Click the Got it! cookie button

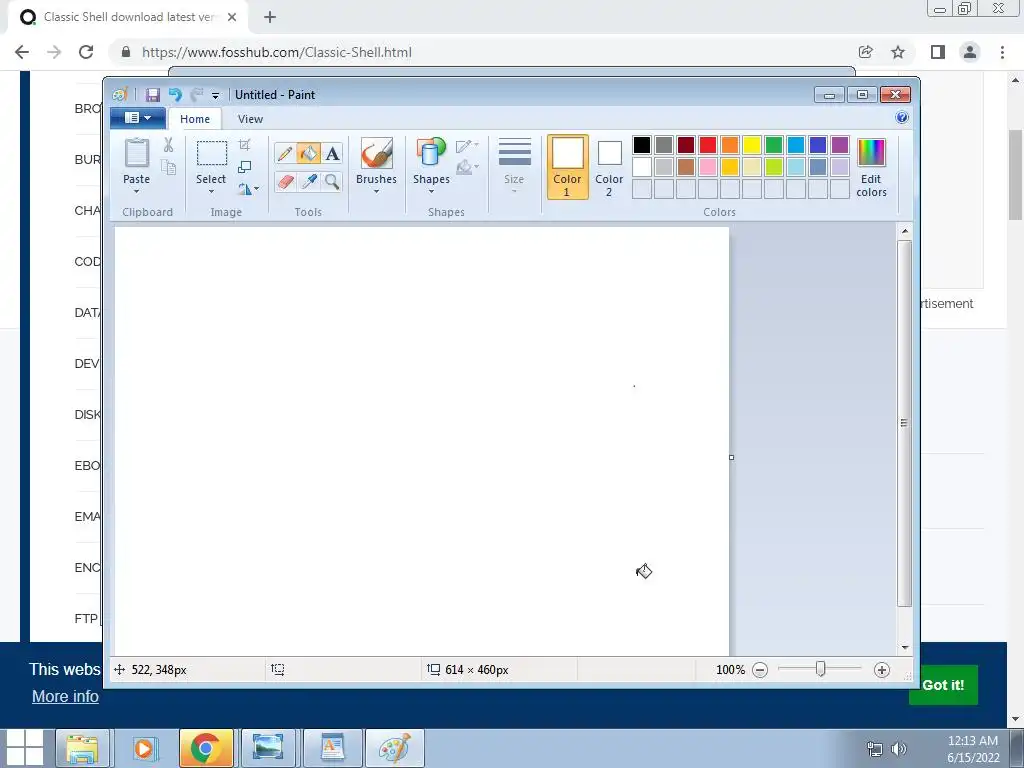tap(943, 685)
